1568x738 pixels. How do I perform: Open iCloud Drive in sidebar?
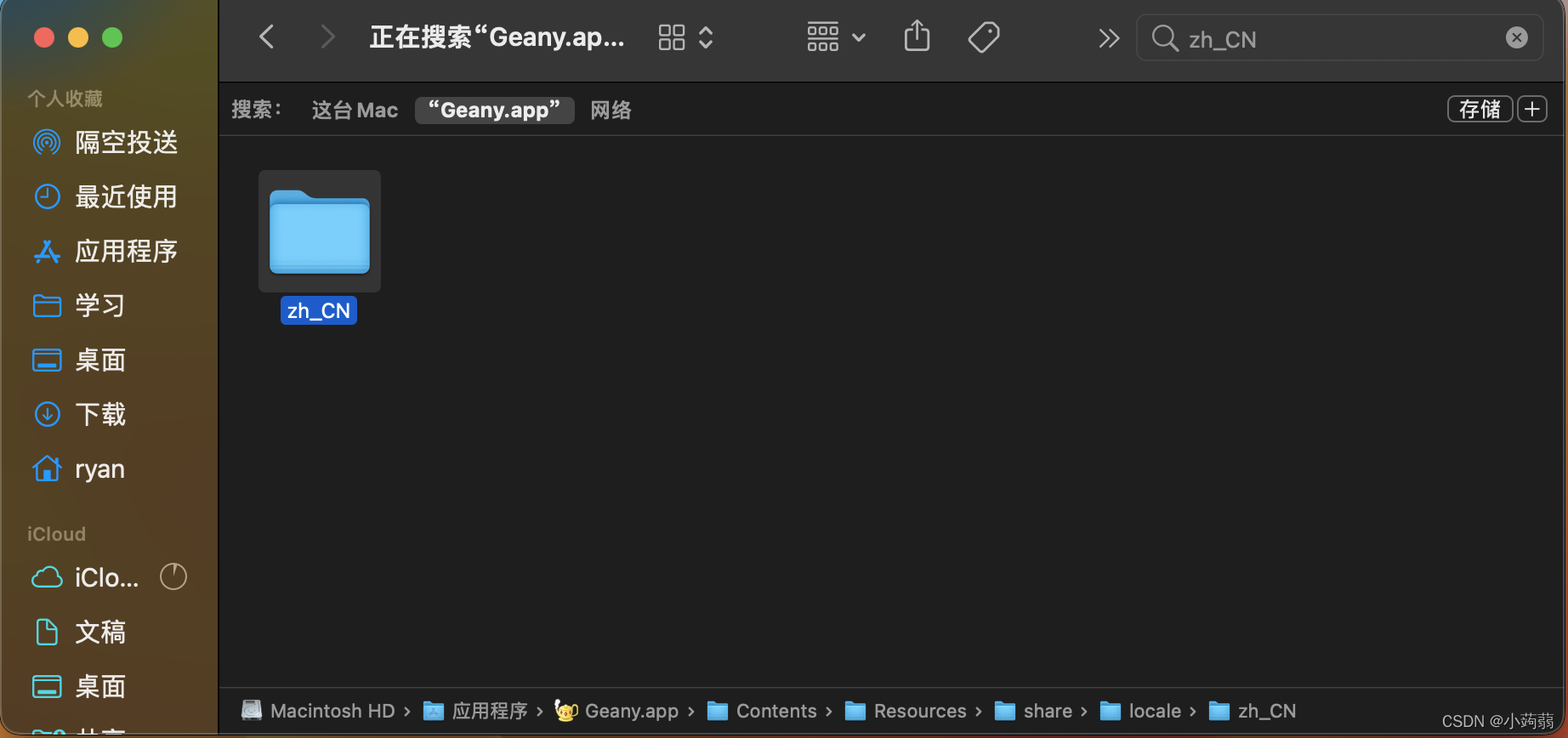[x=85, y=577]
